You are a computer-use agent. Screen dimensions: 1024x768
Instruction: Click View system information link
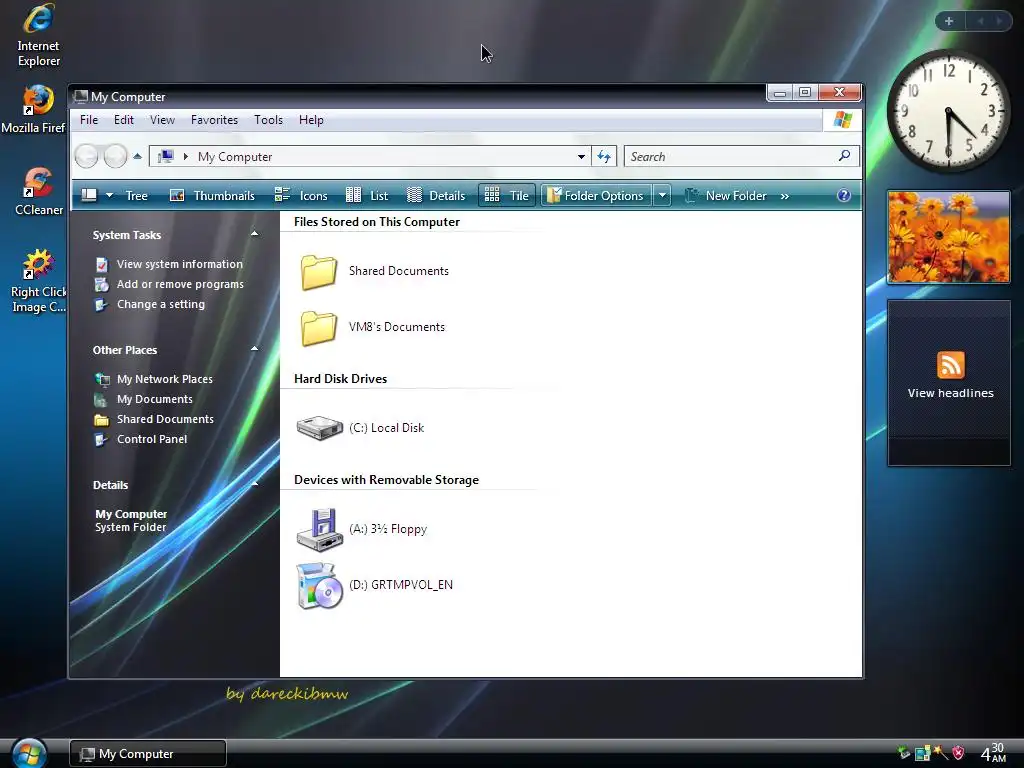coord(180,264)
